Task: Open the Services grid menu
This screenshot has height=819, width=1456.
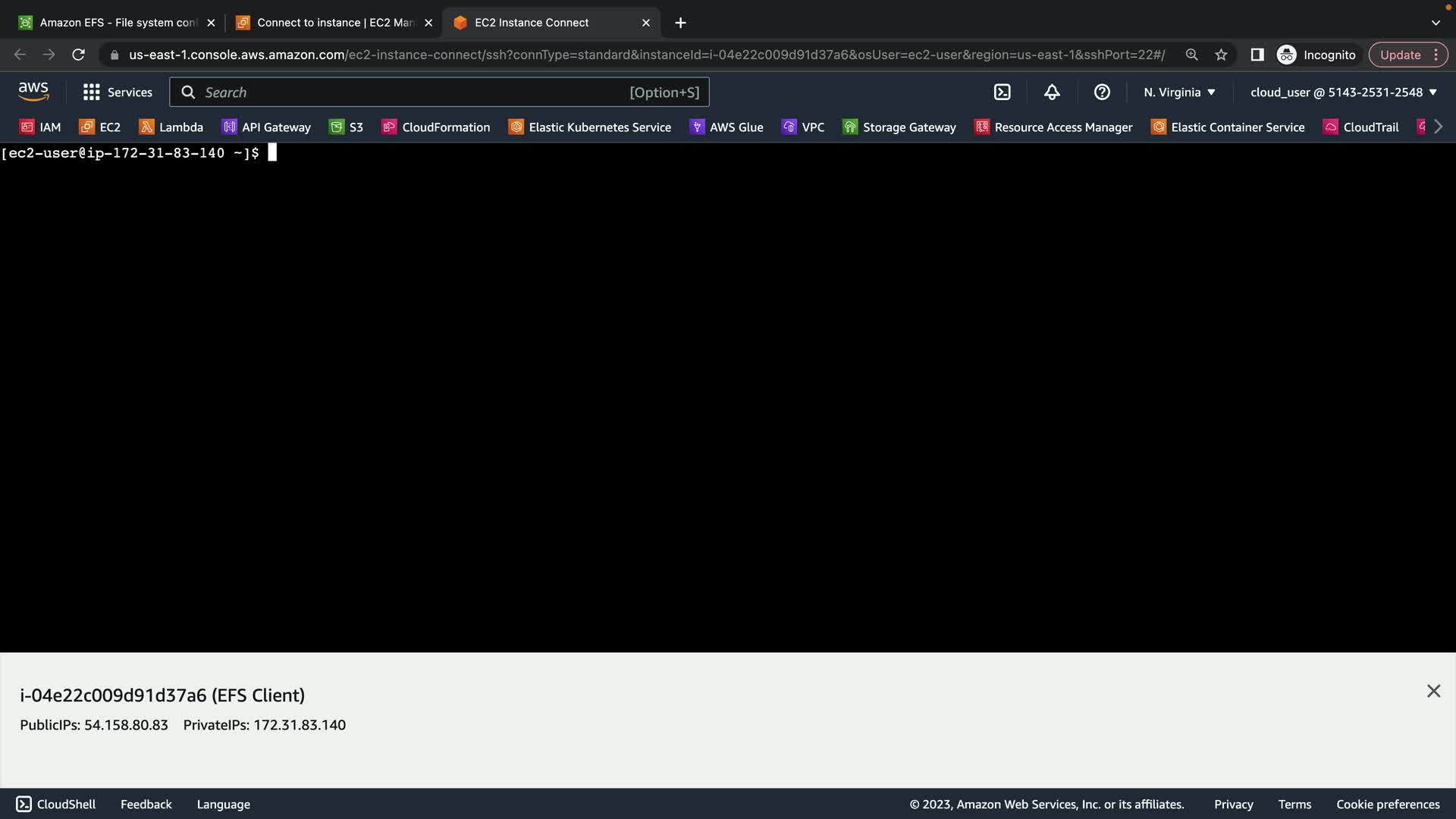Action: [118, 93]
